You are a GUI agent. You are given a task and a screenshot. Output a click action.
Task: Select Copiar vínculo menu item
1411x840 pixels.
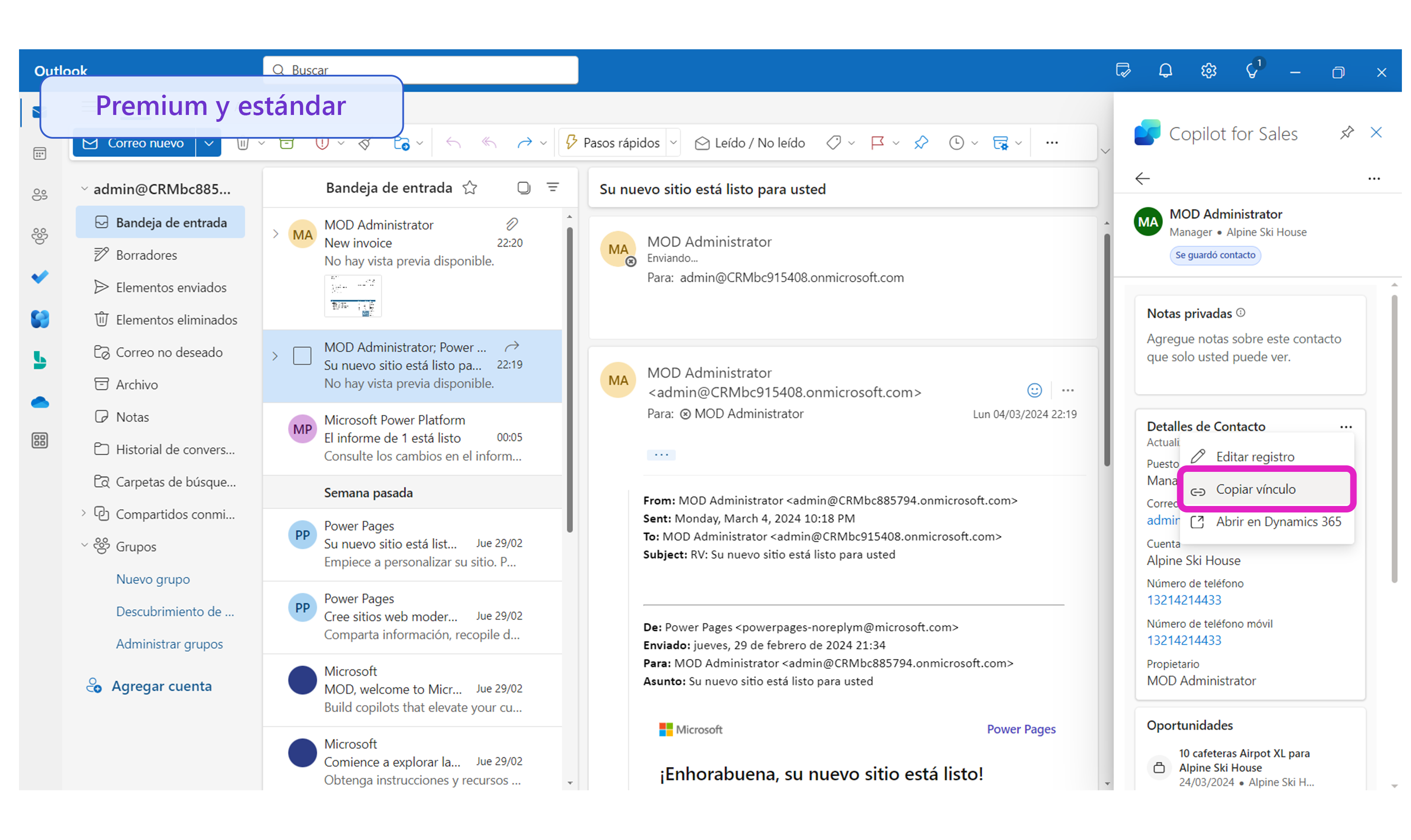pyautogui.click(x=1255, y=489)
